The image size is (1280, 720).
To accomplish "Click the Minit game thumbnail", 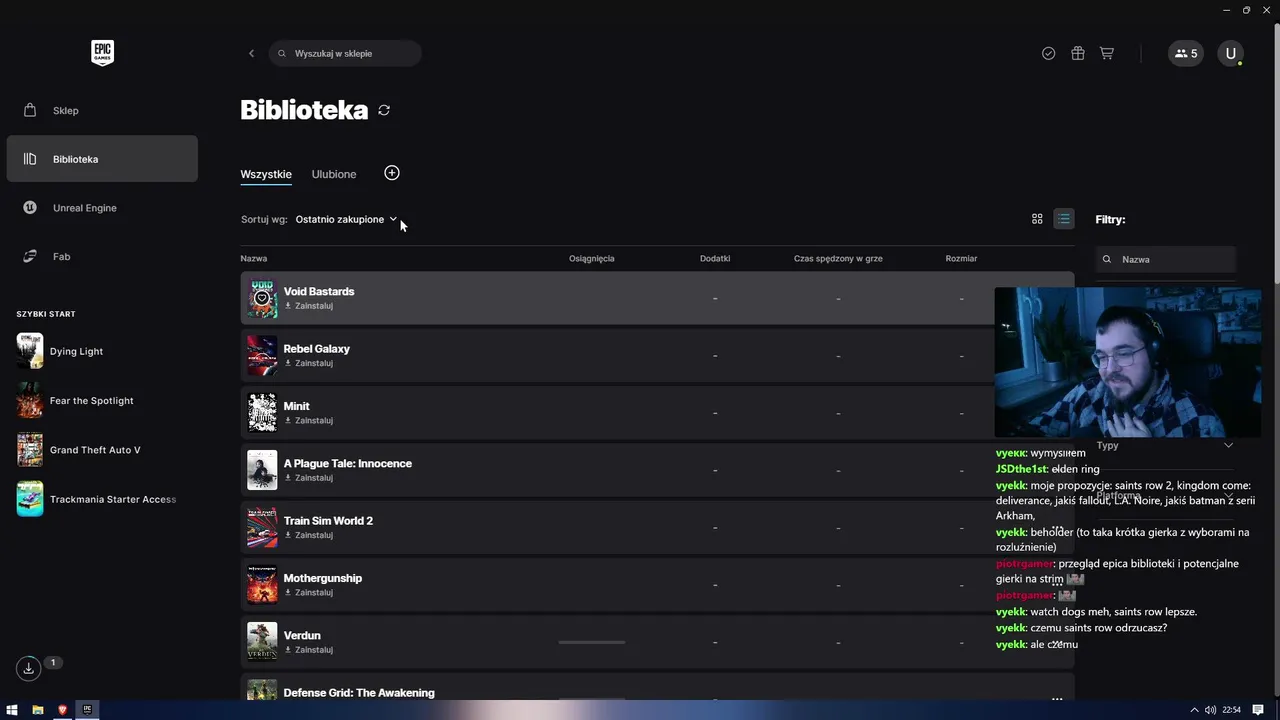I will coord(262,412).
